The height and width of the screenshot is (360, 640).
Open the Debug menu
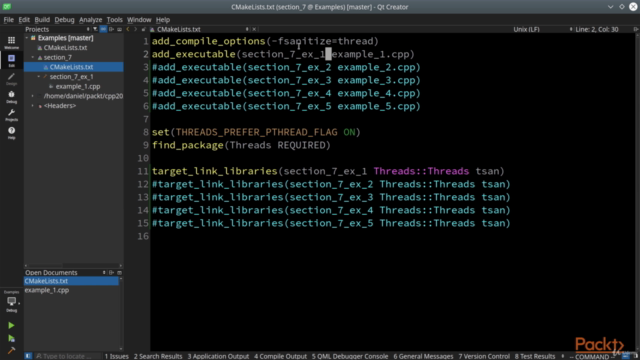pos(64,20)
